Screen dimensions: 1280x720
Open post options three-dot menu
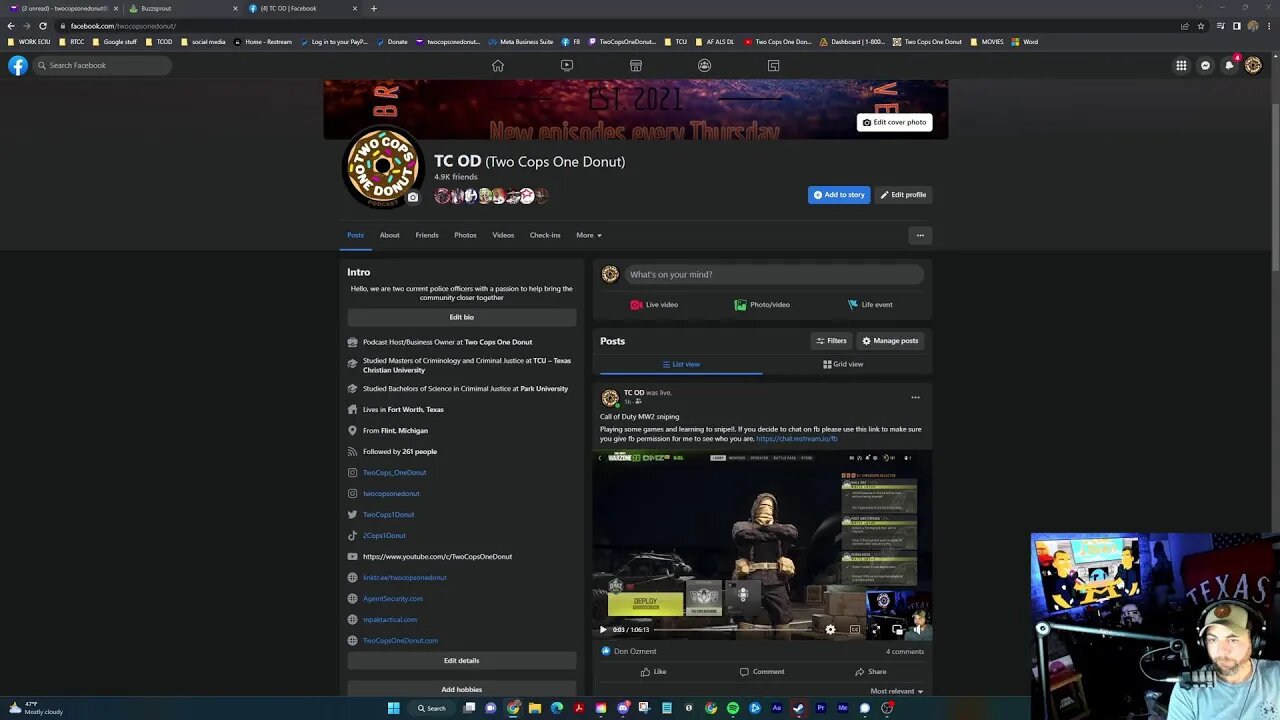915,397
